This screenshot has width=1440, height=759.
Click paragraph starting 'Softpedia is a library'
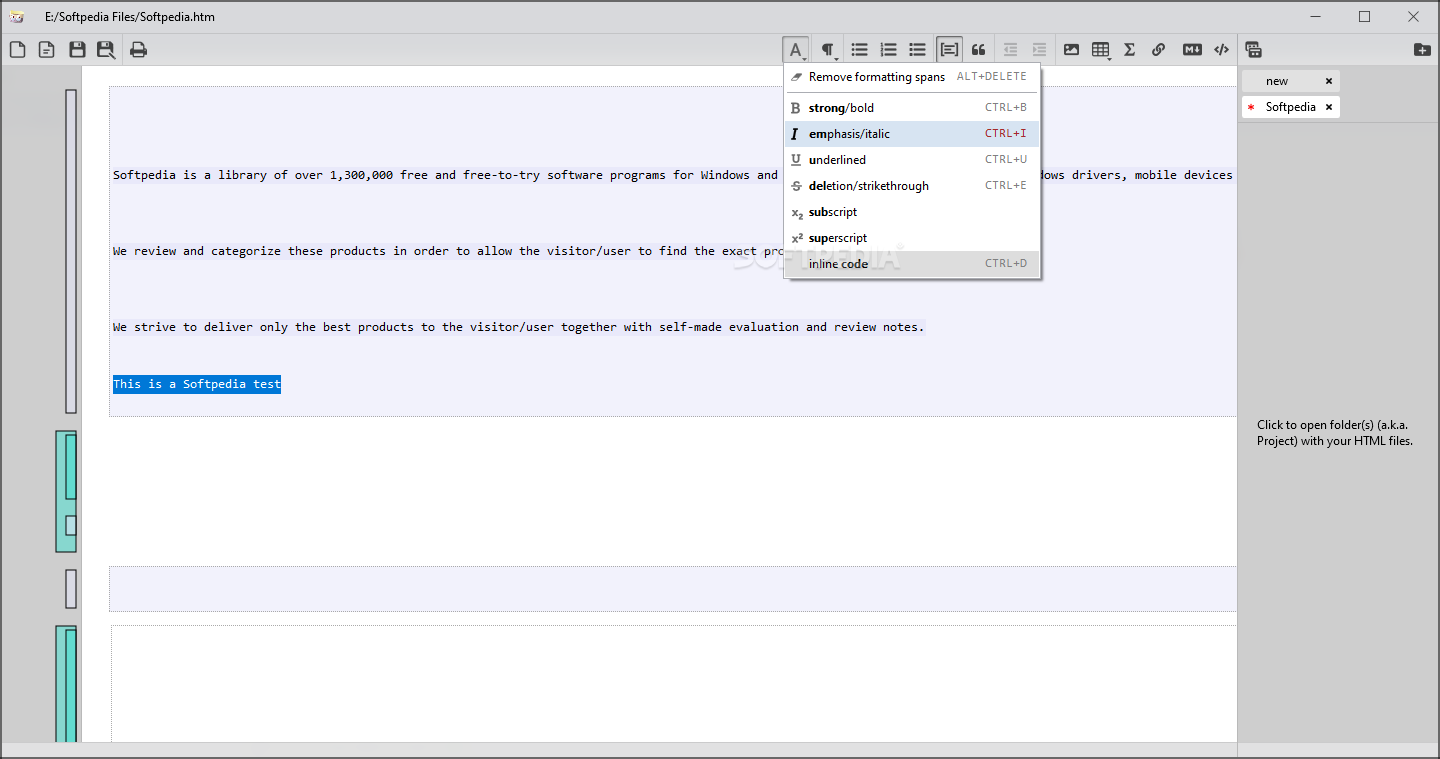tap(445, 175)
